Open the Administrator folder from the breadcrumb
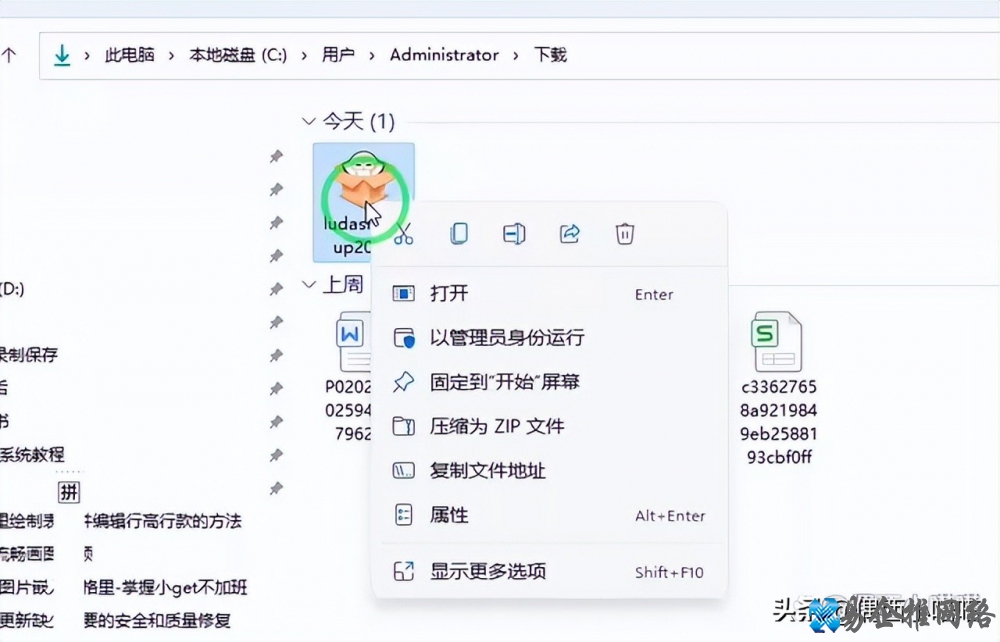1000x642 pixels. [x=444, y=55]
